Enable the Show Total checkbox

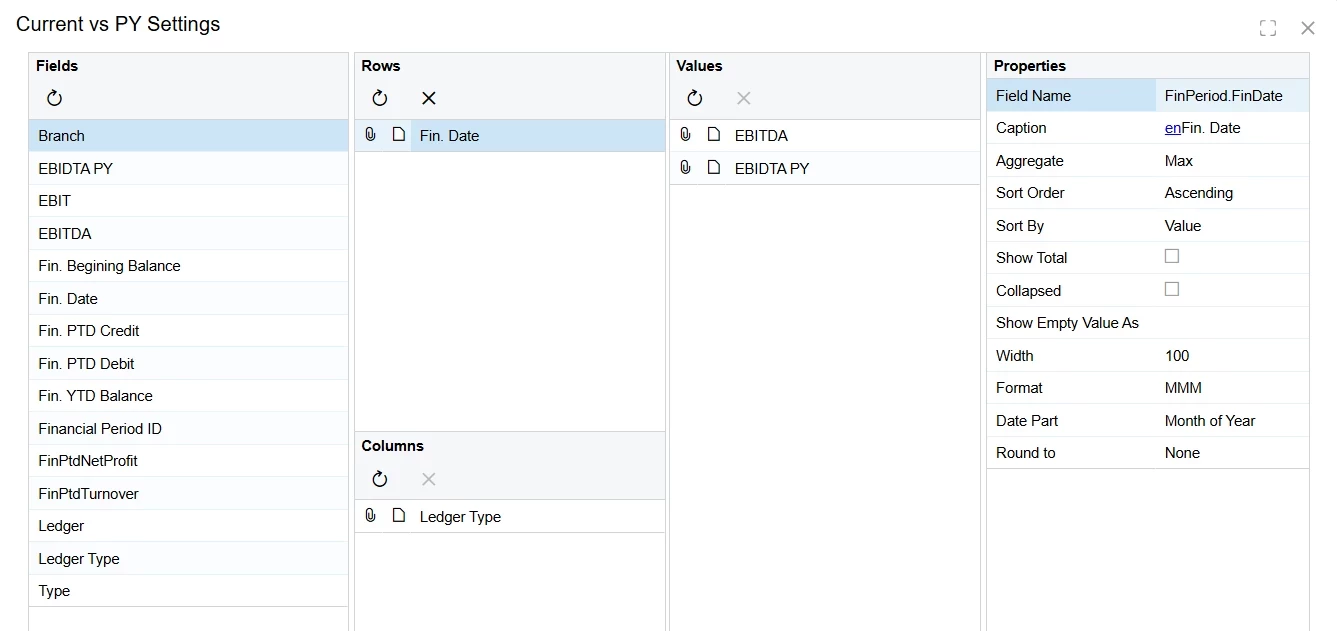coord(1172,256)
